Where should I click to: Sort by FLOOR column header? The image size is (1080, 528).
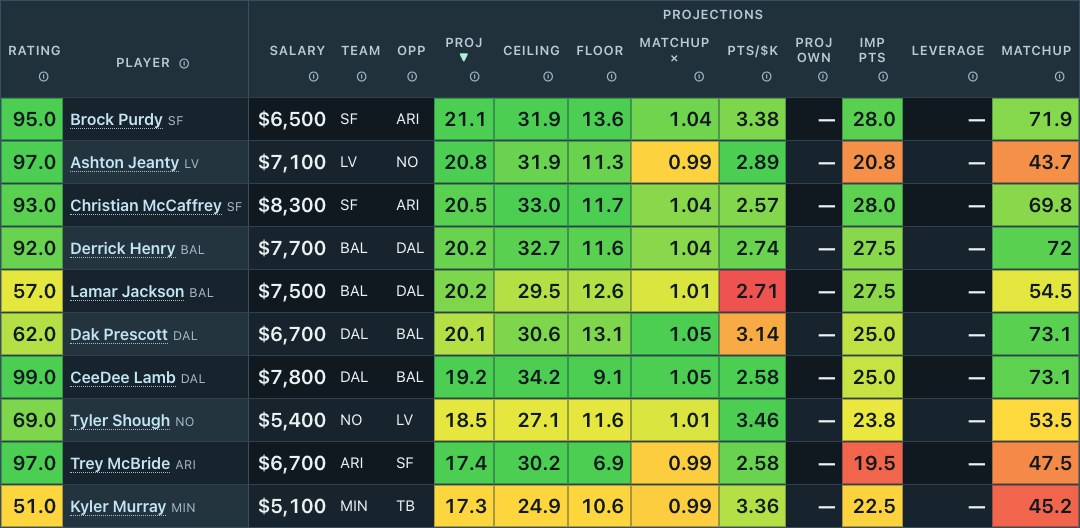(600, 50)
